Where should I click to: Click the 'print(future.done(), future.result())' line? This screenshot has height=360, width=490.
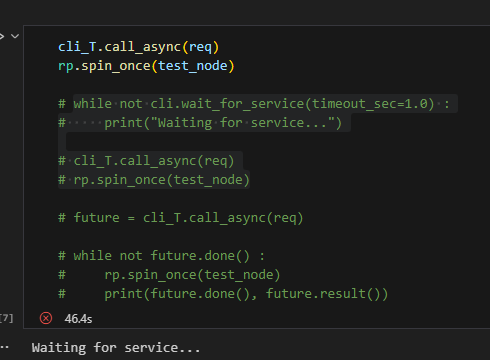tap(223, 294)
